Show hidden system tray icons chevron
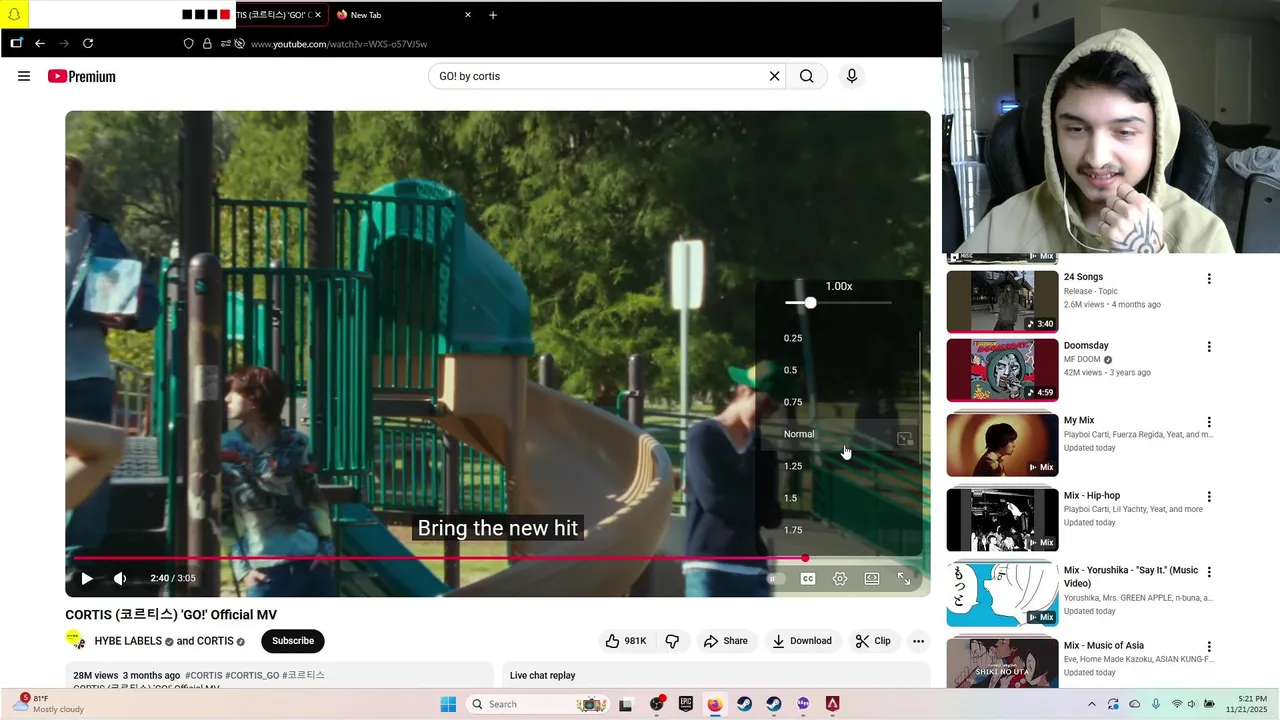Image resolution: width=1280 pixels, height=720 pixels. point(1091,704)
